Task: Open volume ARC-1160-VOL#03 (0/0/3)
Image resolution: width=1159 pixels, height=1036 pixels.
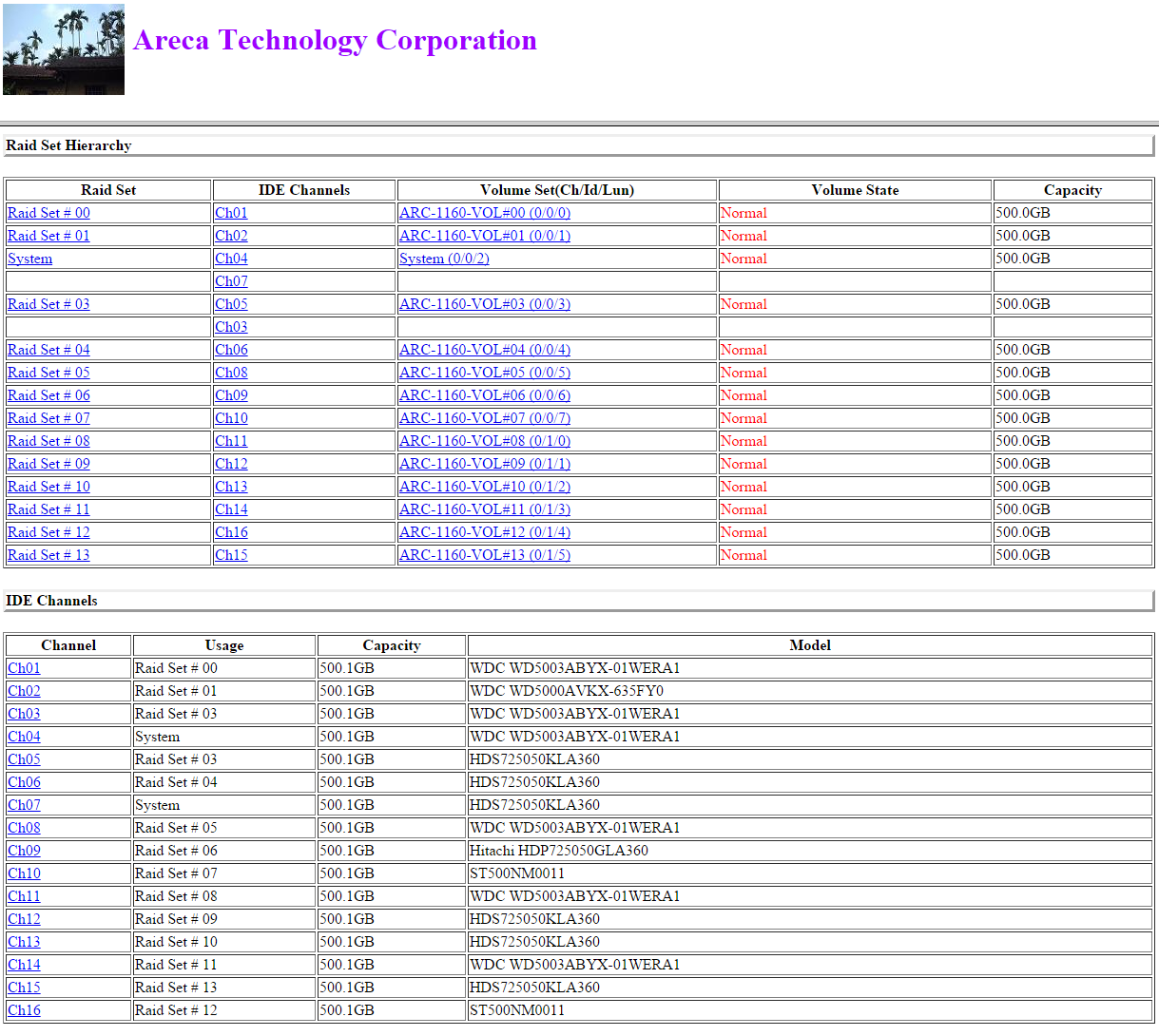Action: (485, 304)
